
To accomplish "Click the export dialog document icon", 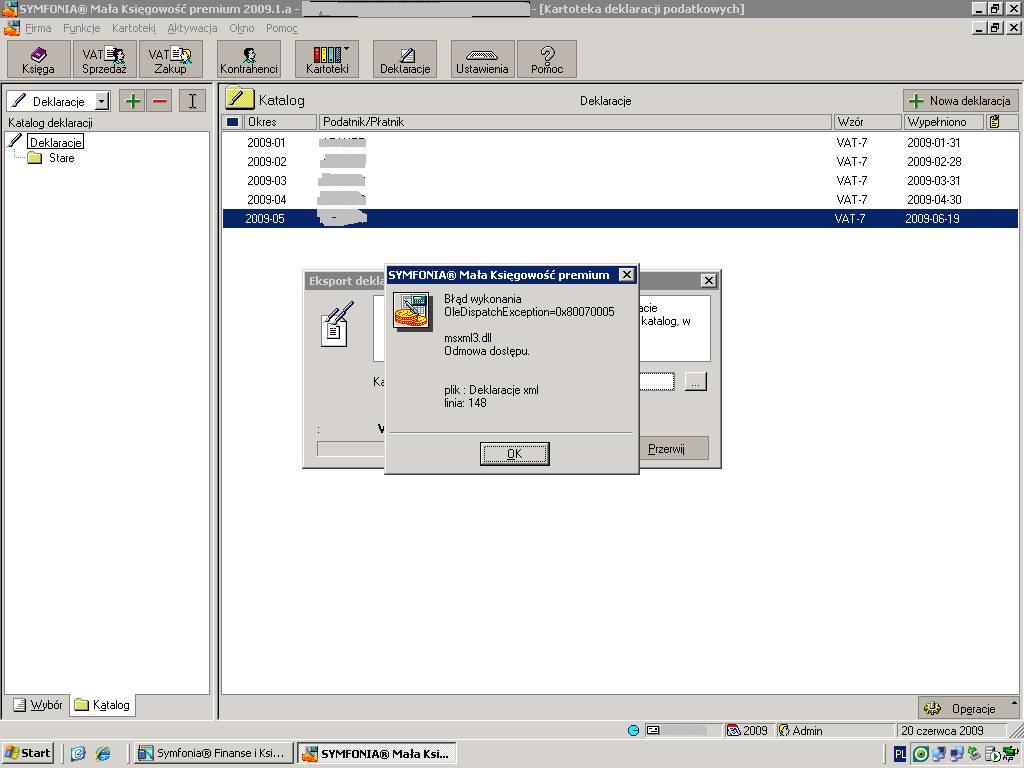I will coord(337,324).
